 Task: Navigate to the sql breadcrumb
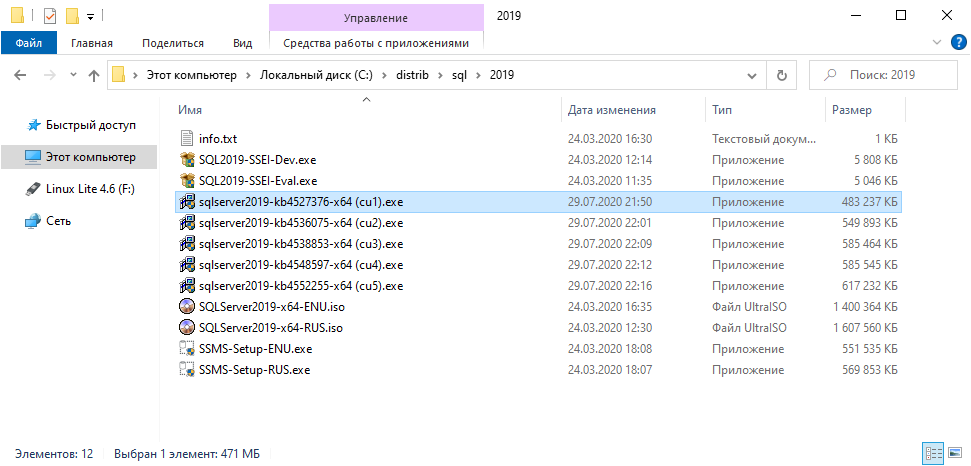click(460, 76)
